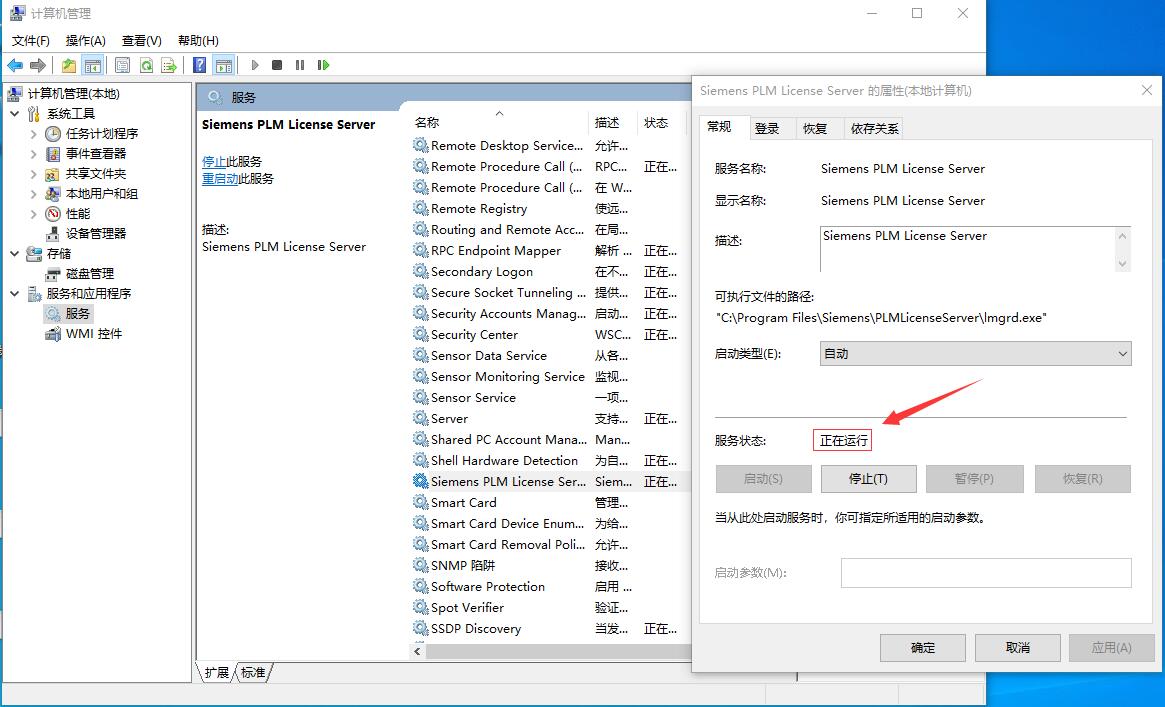Screen dimensions: 1165x707
Task: Open the 操作(A) menu
Action: (85, 40)
